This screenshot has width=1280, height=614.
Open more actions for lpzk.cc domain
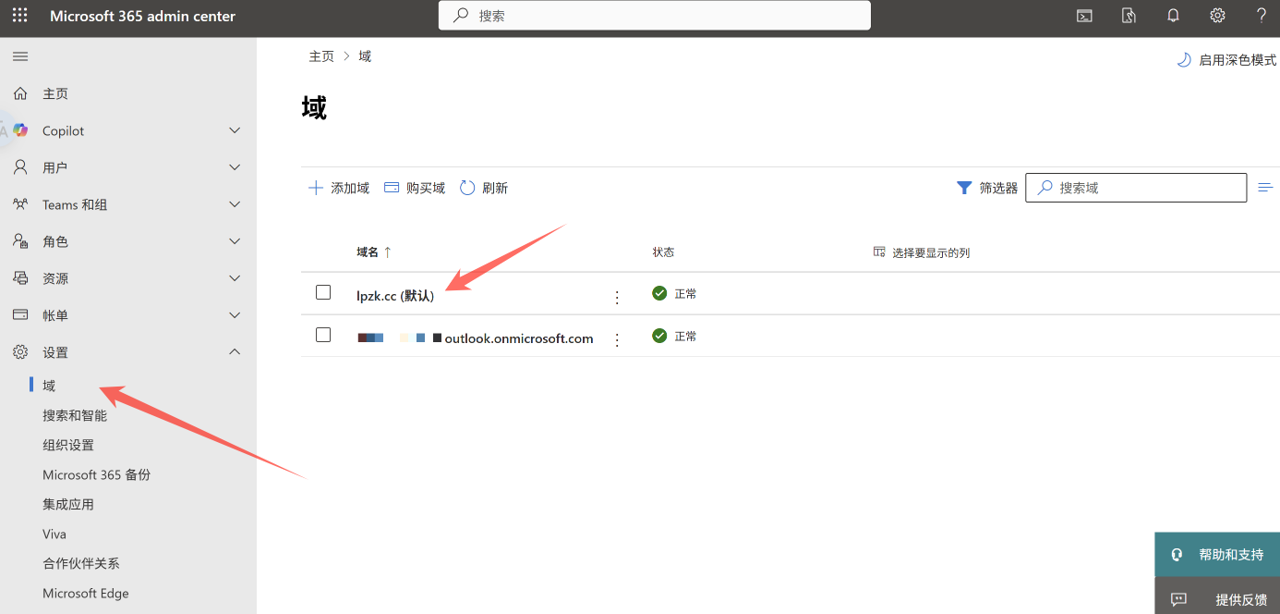[617, 297]
